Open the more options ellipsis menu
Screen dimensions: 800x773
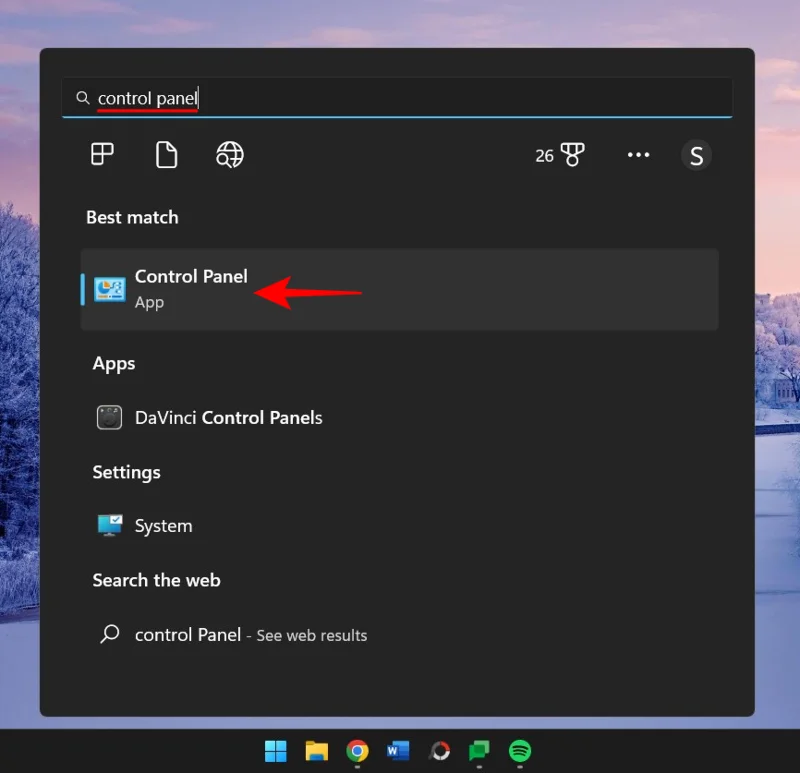point(638,155)
